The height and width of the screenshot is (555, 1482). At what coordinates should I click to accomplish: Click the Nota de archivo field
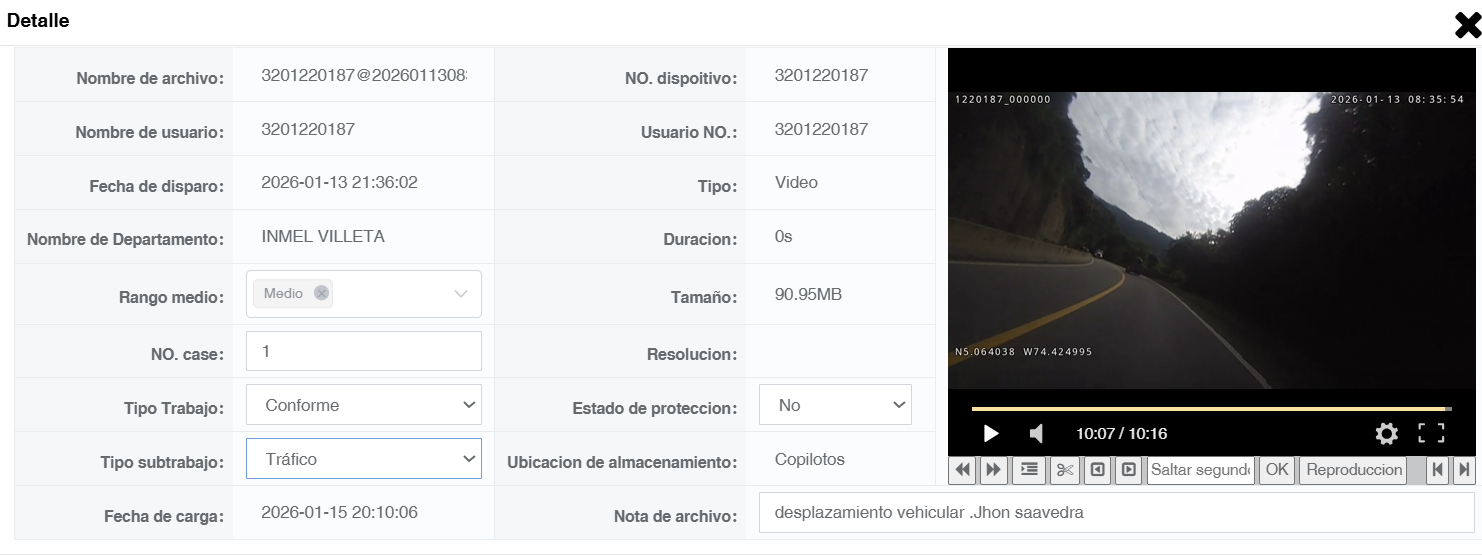tap(1116, 512)
